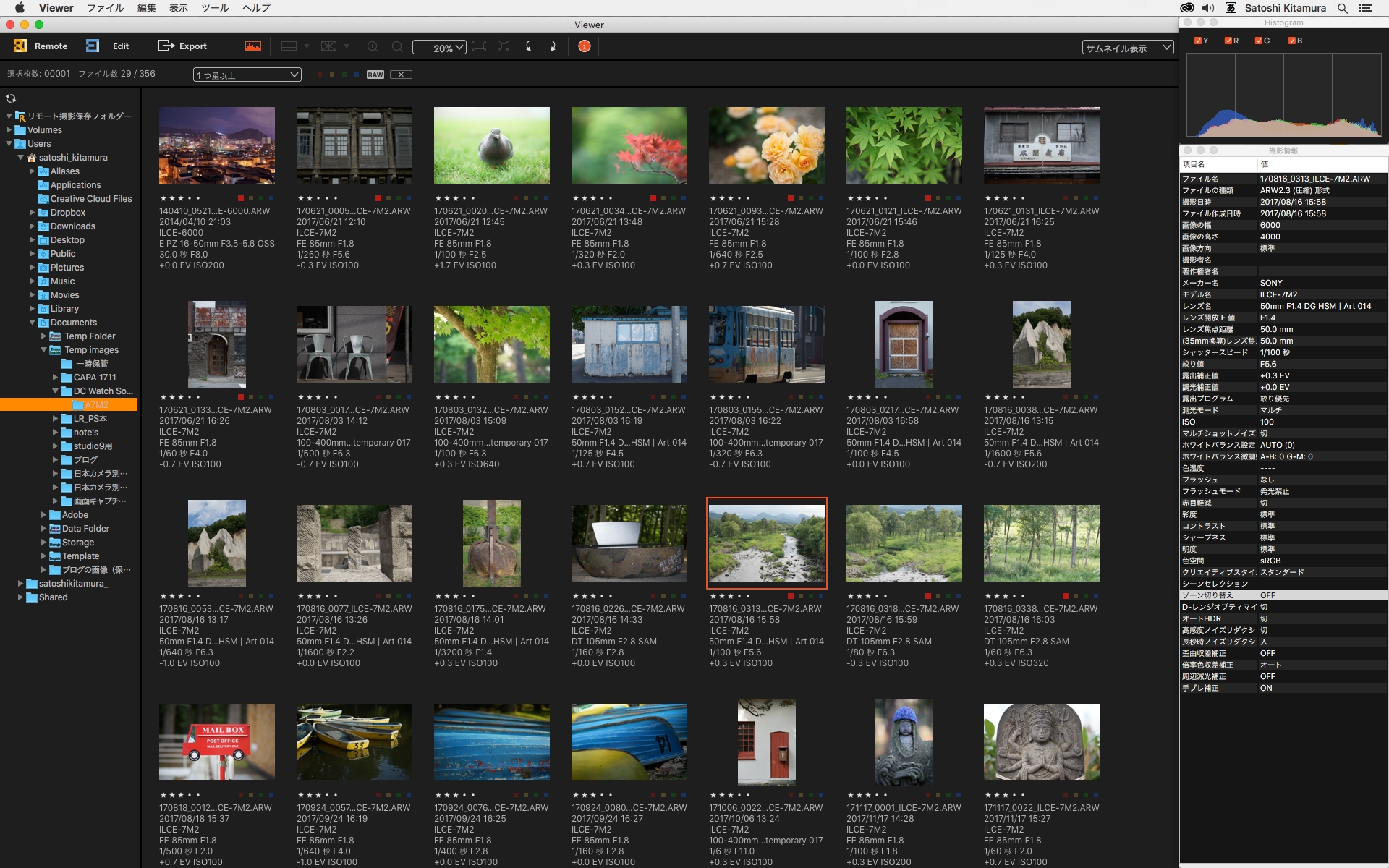This screenshot has height=868, width=1389.
Task: Click the RAW file filter icon
Action: [375, 75]
